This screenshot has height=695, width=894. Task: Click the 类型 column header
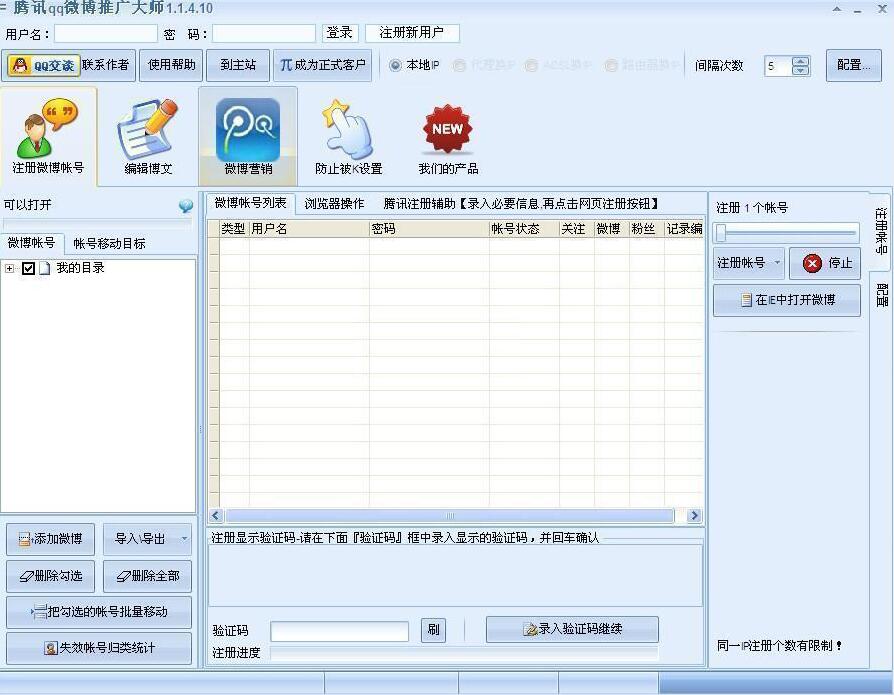pos(234,229)
